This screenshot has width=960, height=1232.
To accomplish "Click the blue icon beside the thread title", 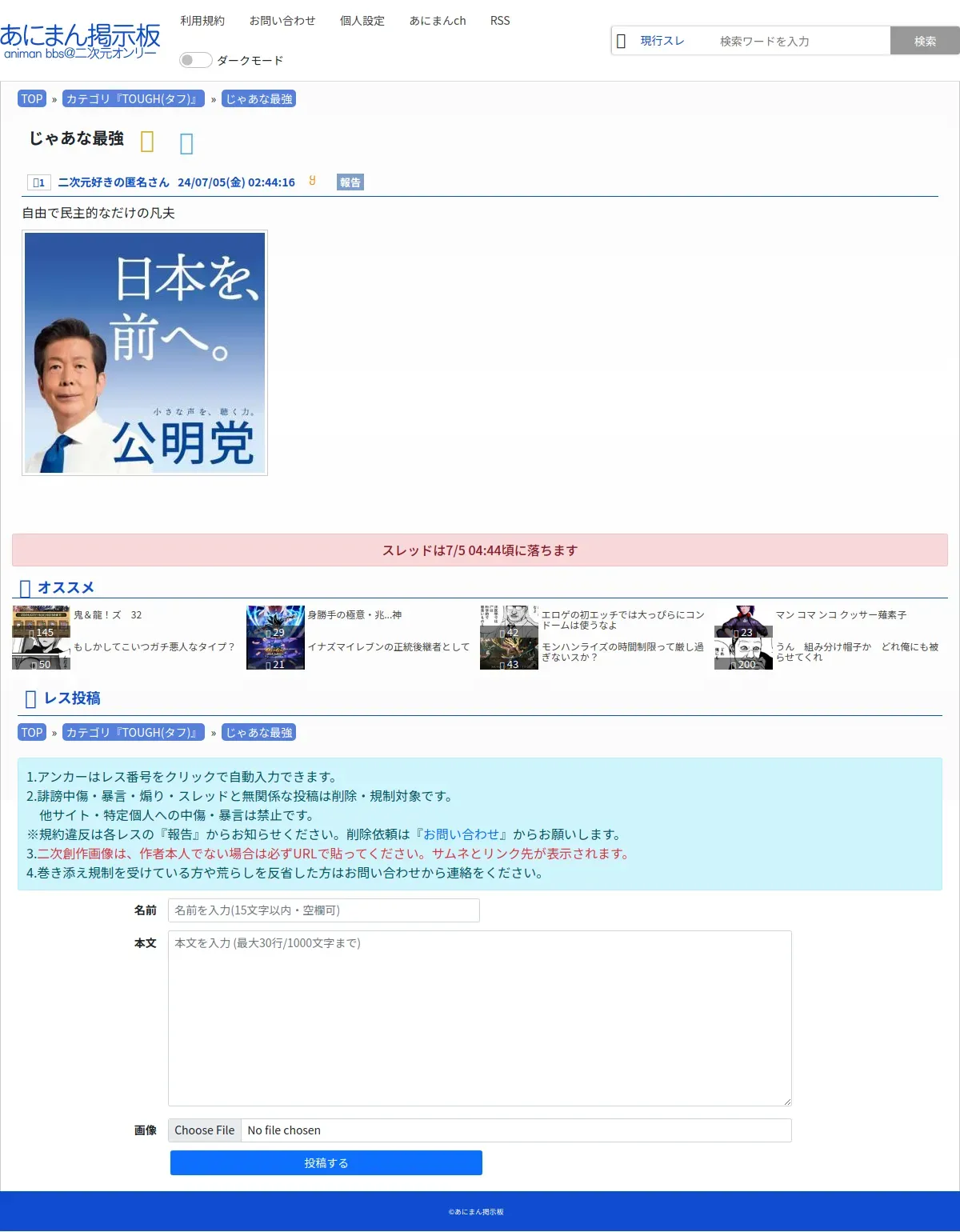I will 186,143.
